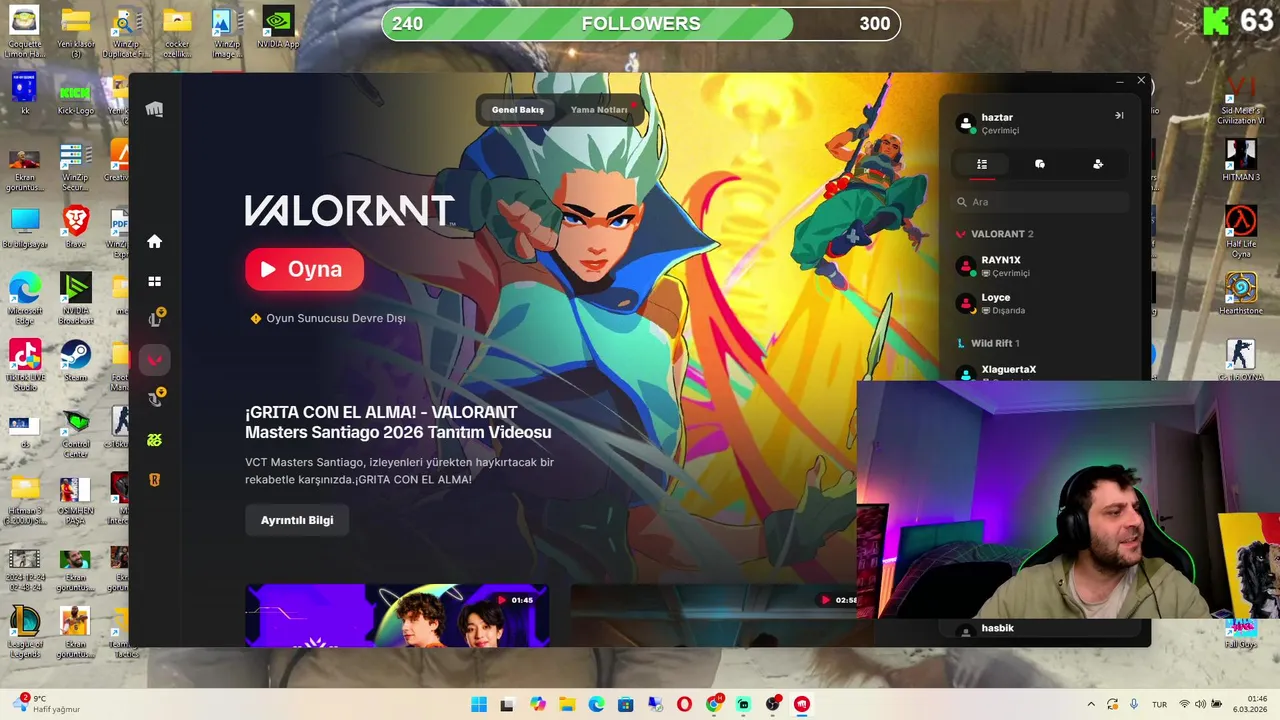
Task: Select League of Legends in the sidebar
Action: click(154, 319)
